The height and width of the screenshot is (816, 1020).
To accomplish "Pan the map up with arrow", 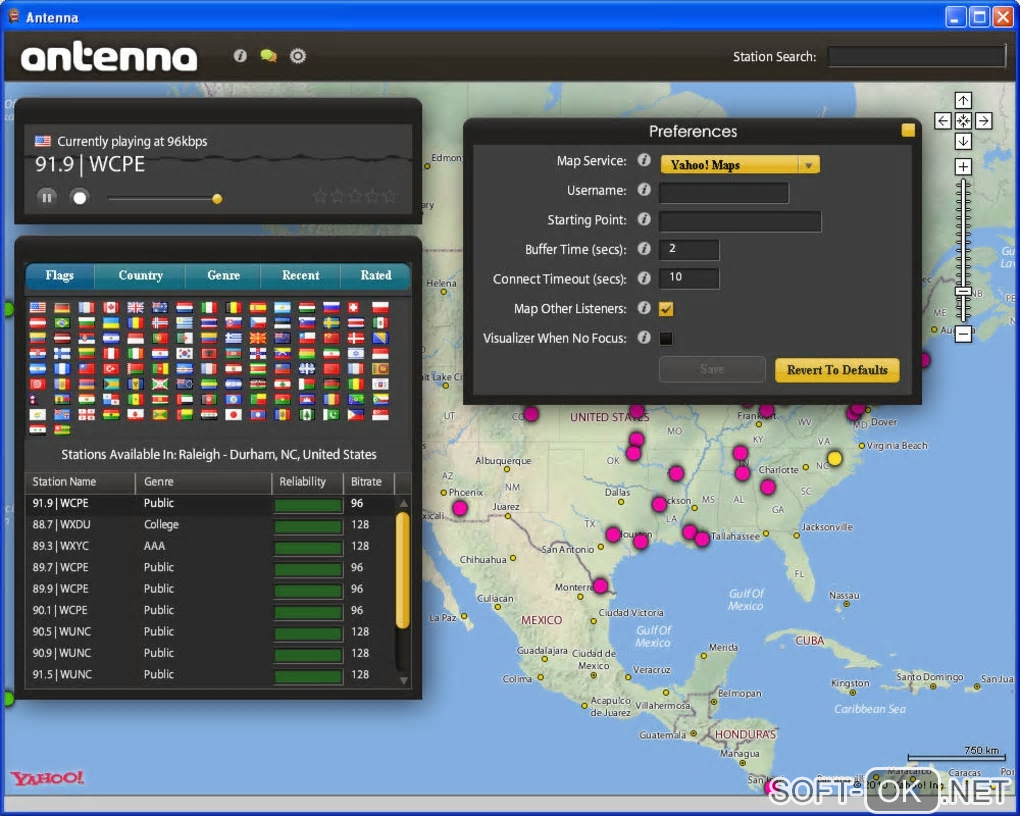I will coord(963,100).
